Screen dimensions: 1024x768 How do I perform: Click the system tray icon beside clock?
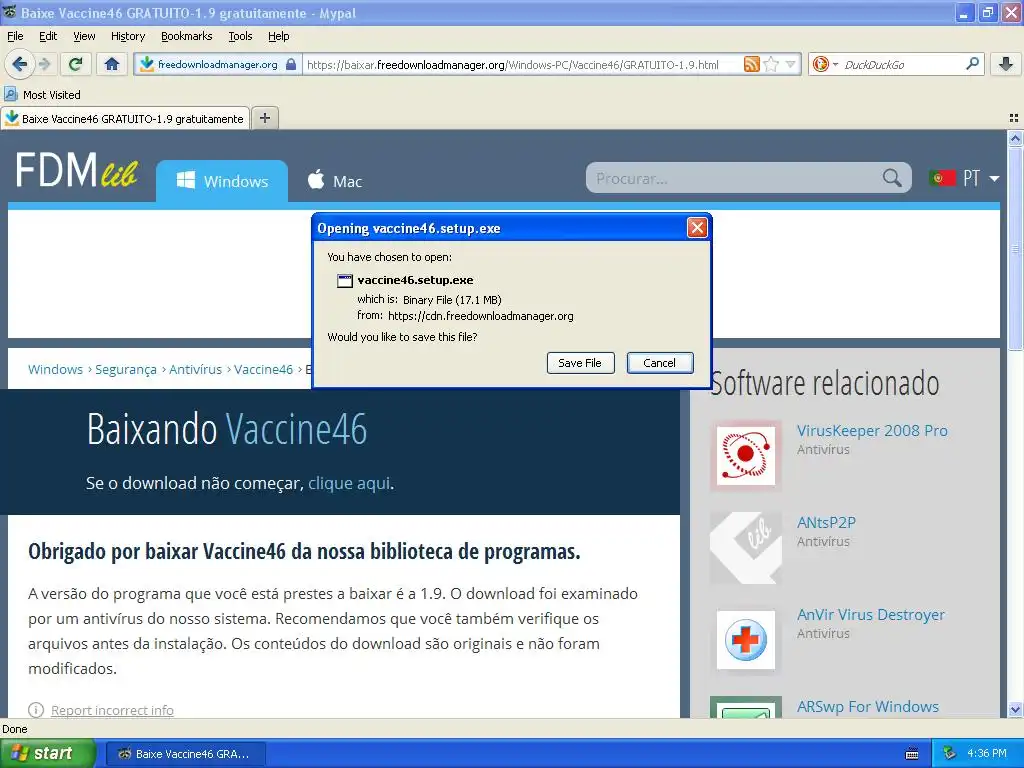click(950, 754)
